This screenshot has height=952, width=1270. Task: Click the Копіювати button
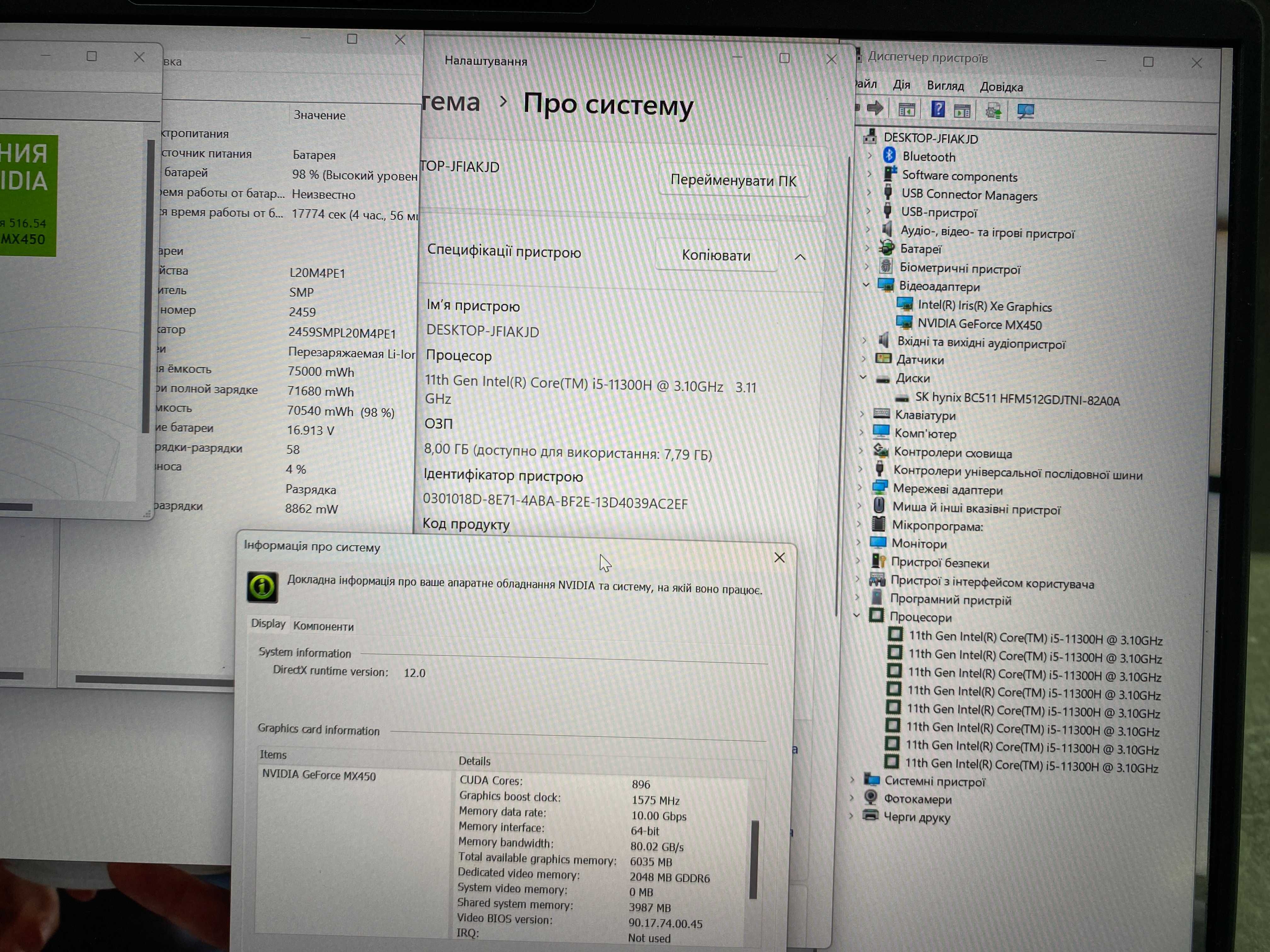coord(716,255)
